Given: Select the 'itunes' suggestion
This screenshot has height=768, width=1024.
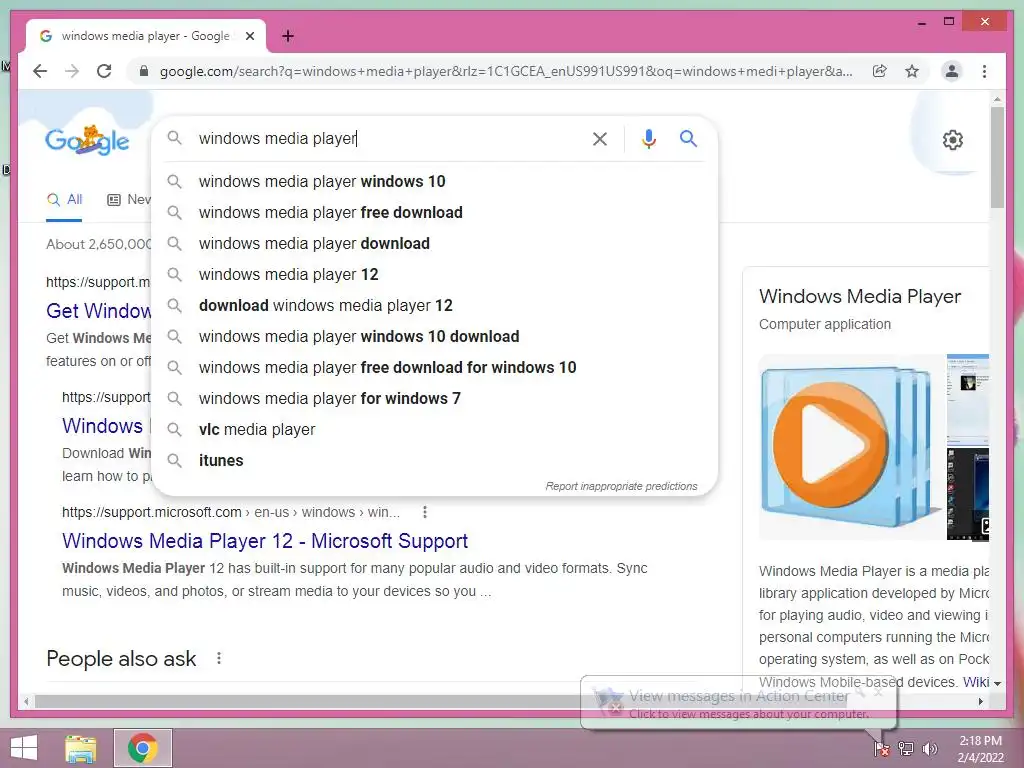Looking at the screenshot, I should (434, 460).
